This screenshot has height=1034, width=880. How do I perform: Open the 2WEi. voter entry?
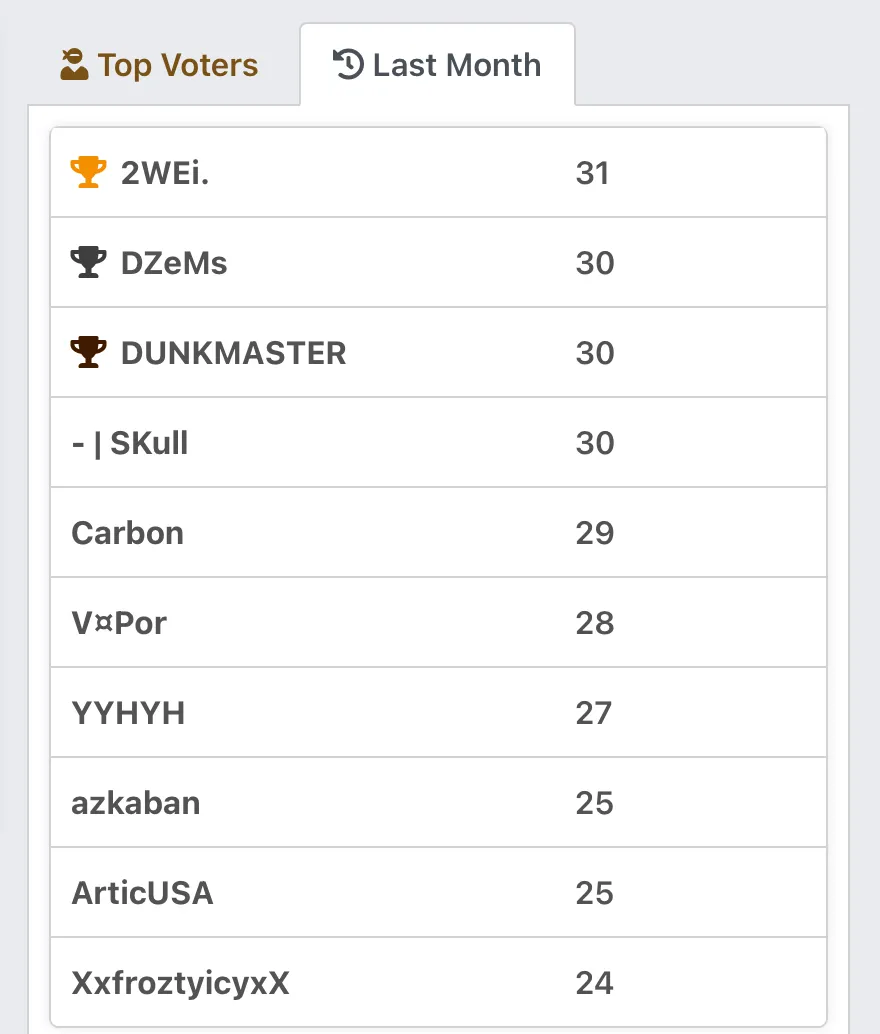[x=438, y=172]
